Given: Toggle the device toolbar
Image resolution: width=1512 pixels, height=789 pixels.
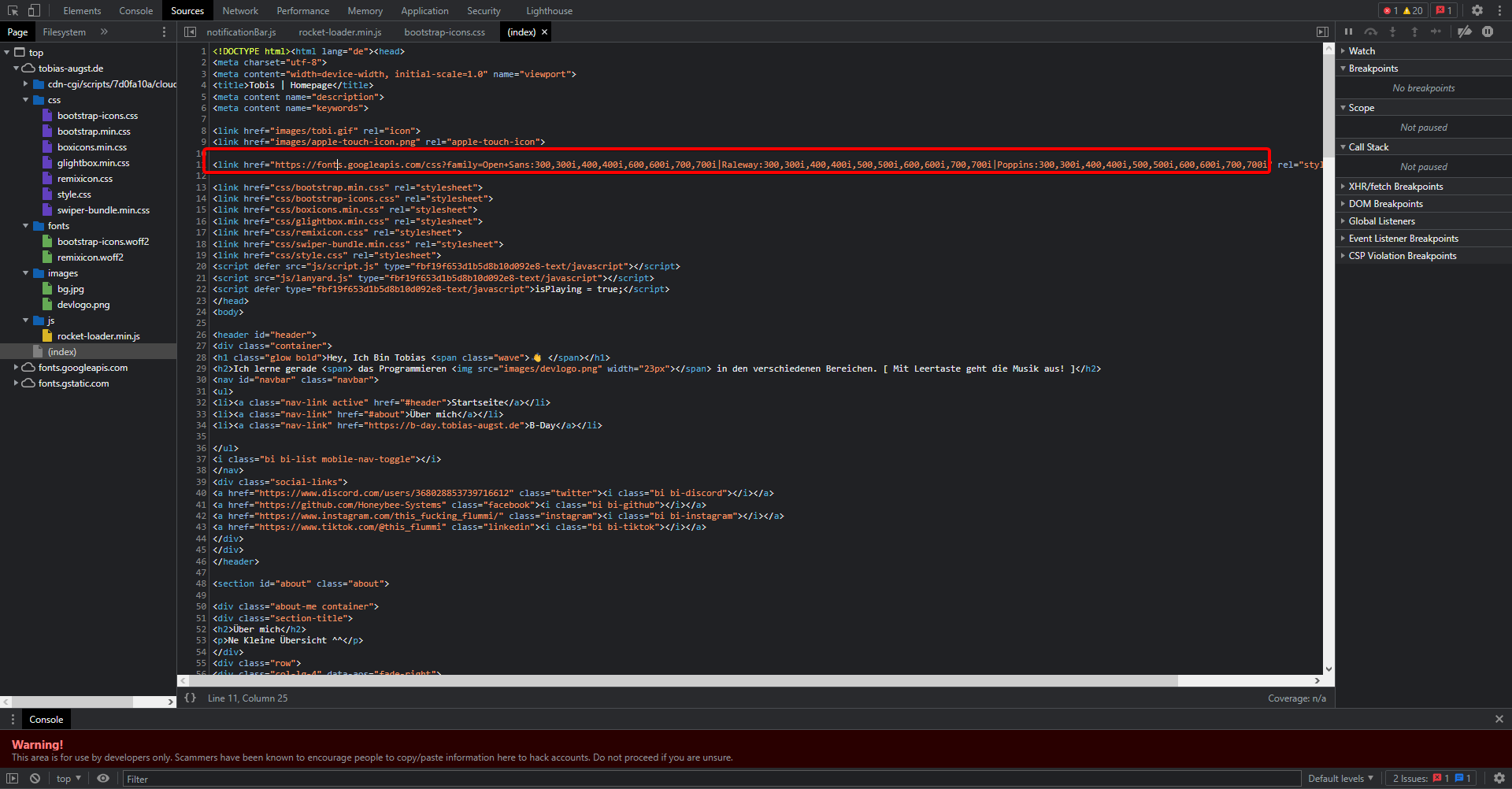Looking at the screenshot, I should click(x=34, y=10).
